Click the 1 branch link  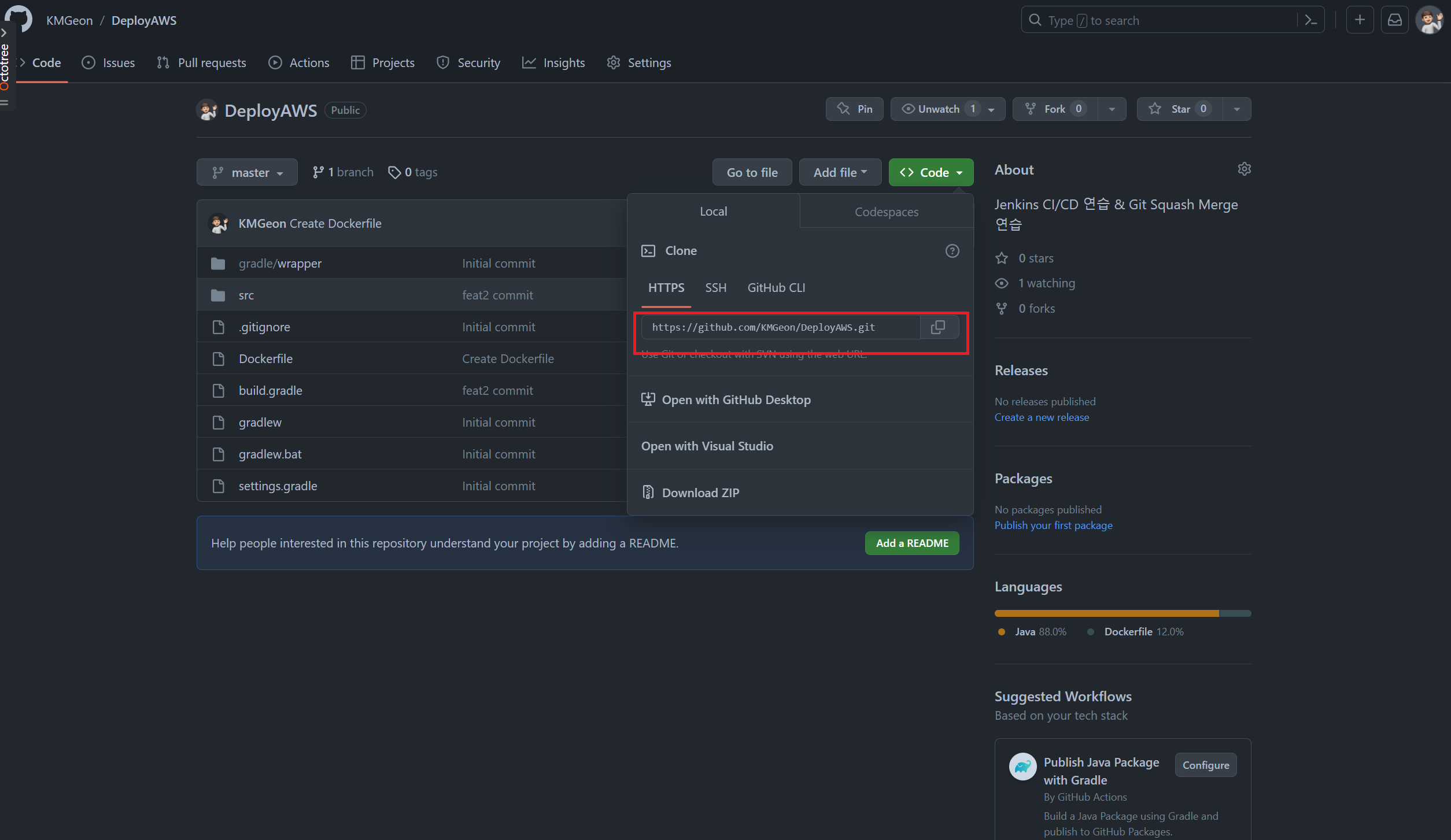point(343,172)
